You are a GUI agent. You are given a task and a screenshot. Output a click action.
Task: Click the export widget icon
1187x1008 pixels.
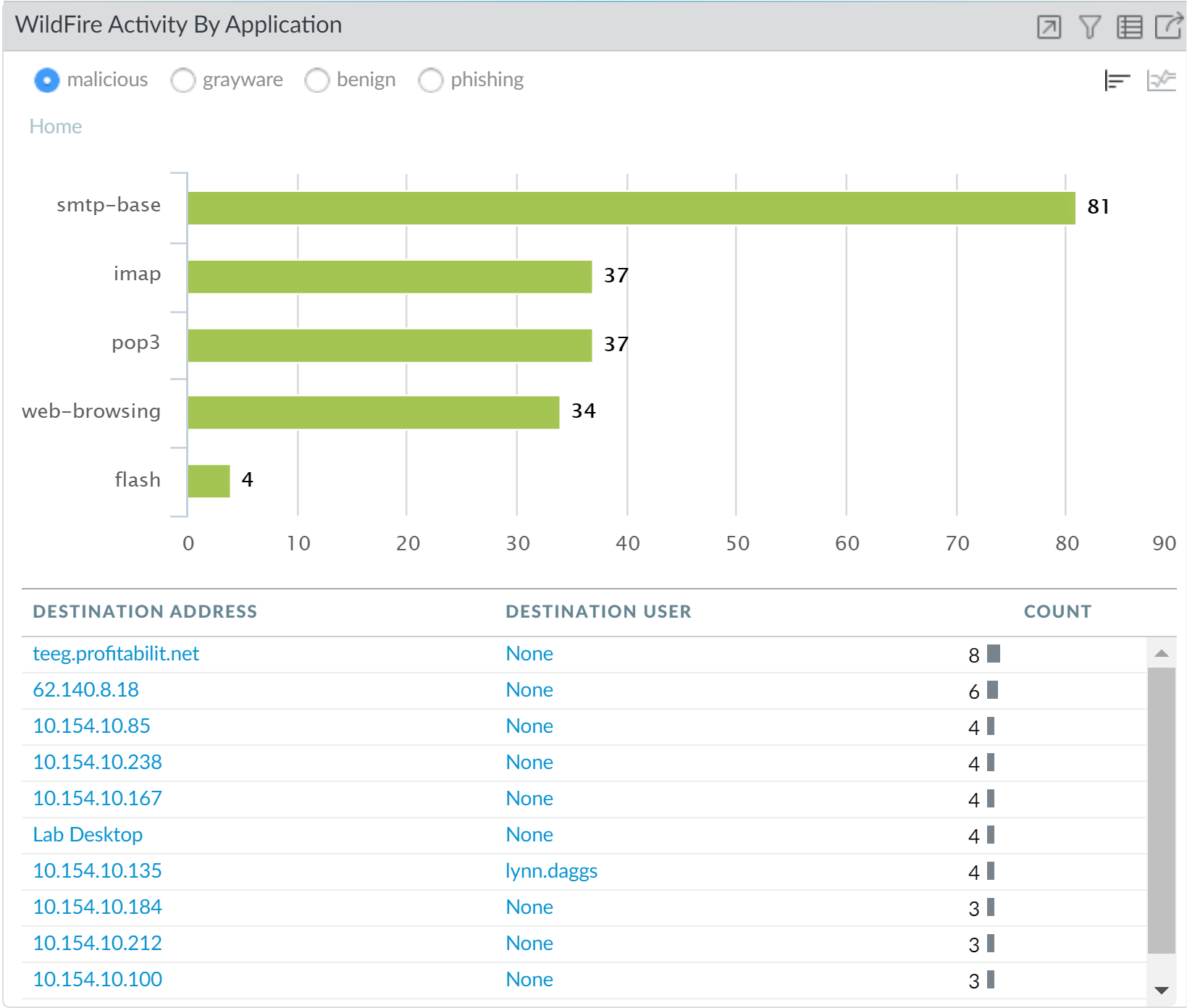1168,27
